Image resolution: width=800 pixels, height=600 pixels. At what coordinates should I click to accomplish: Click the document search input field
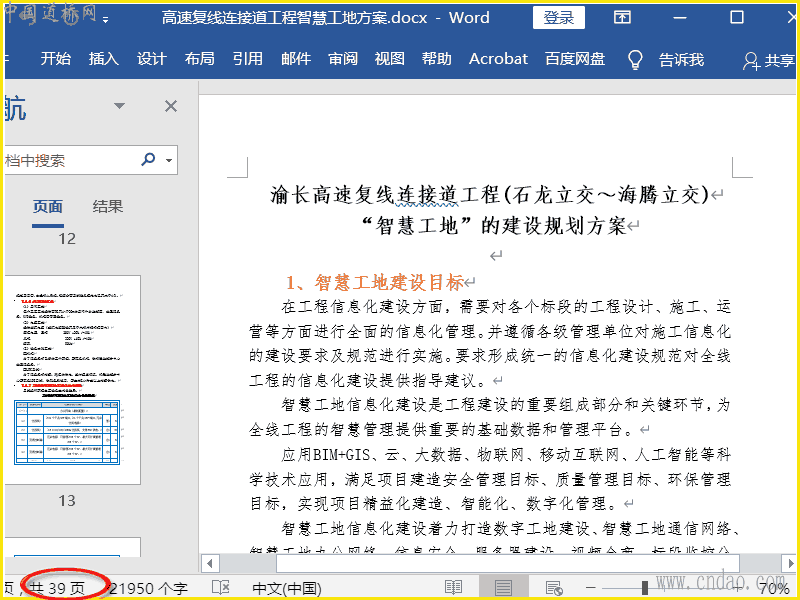tap(69, 160)
